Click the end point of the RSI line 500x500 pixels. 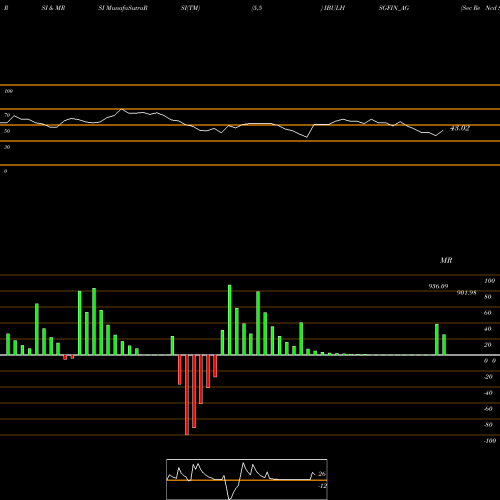(x=443, y=131)
